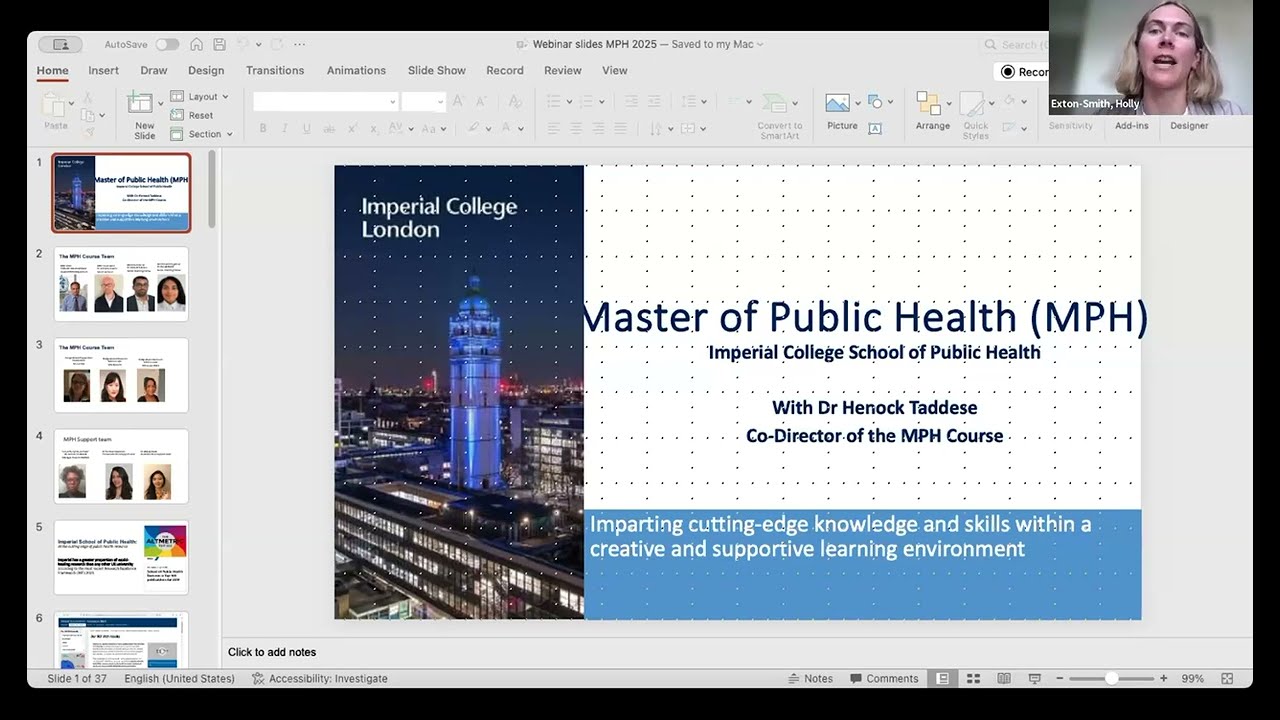The width and height of the screenshot is (1280, 720).
Task: Click the Undo arrow icon
Action: [x=243, y=44]
